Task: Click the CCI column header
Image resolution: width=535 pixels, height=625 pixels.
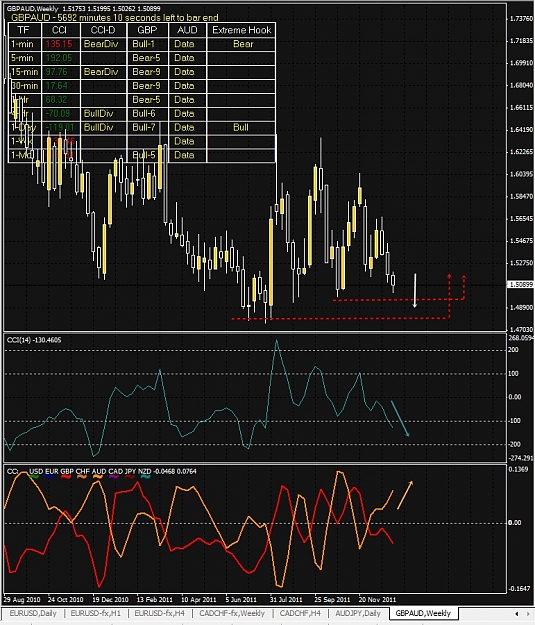Action: 59,30
